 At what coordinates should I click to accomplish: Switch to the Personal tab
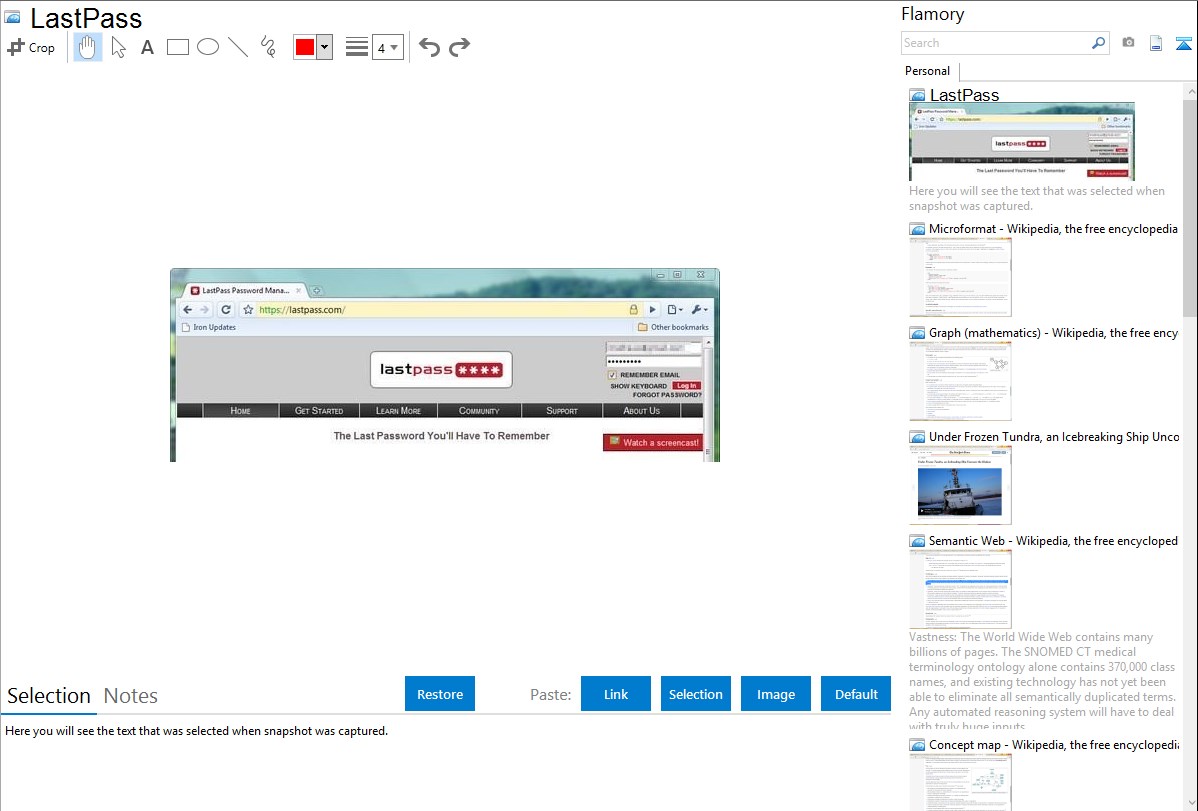pos(928,70)
